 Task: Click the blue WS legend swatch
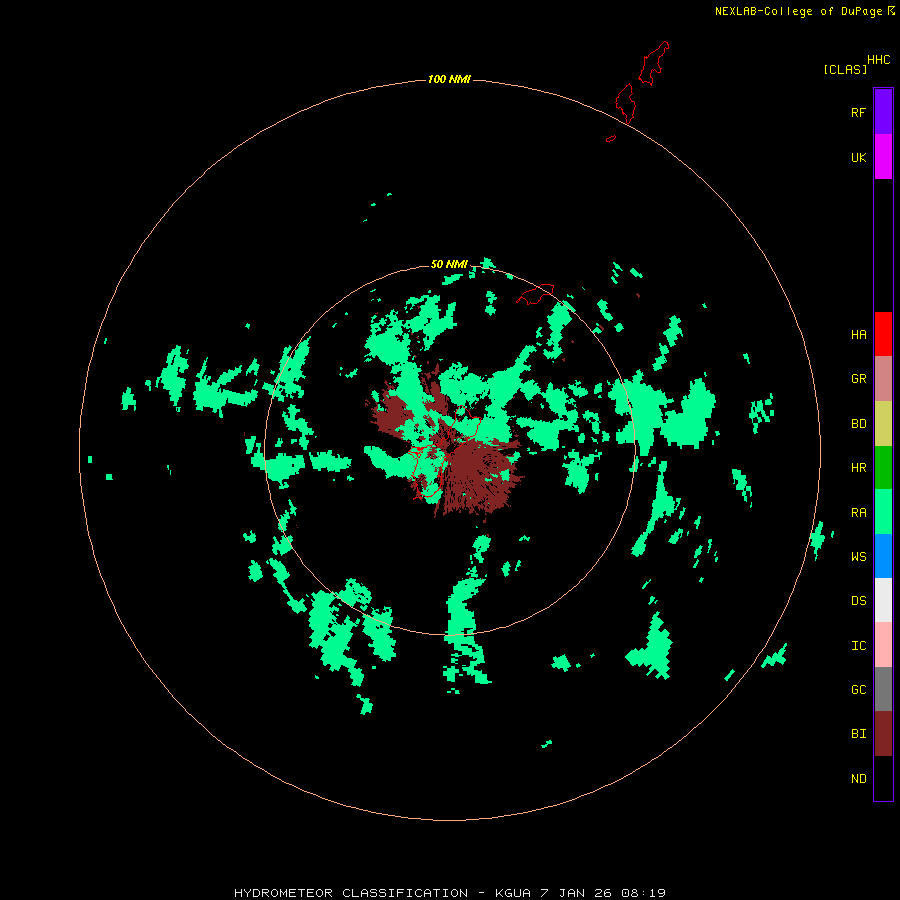883,556
